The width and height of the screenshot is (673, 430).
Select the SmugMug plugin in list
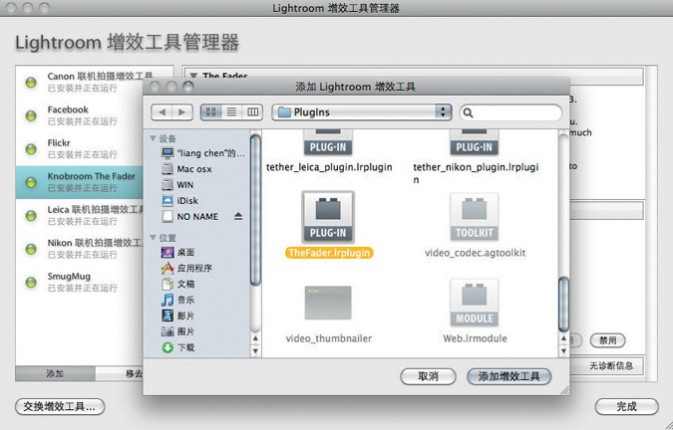pyautogui.click(x=79, y=282)
